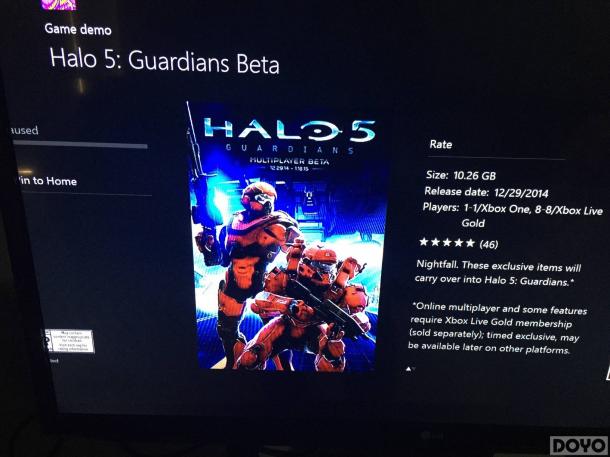Click the up arrow below the description
Viewport: 610px width, 457px height.
(408, 369)
